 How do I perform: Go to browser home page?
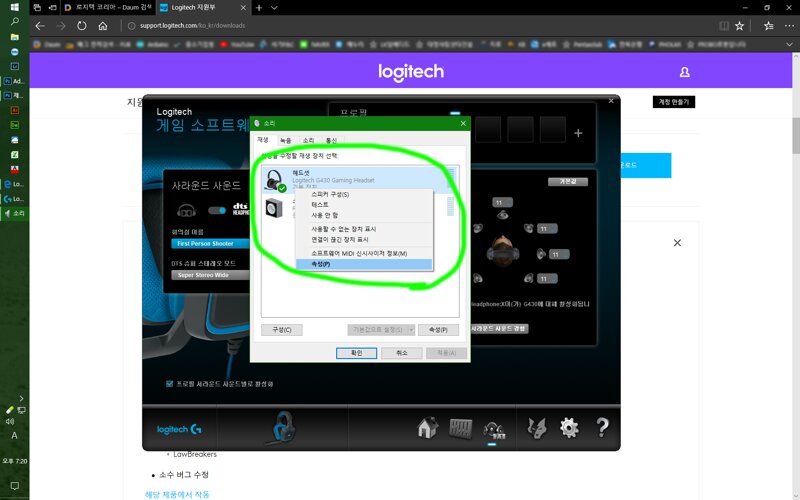coord(103,26)
